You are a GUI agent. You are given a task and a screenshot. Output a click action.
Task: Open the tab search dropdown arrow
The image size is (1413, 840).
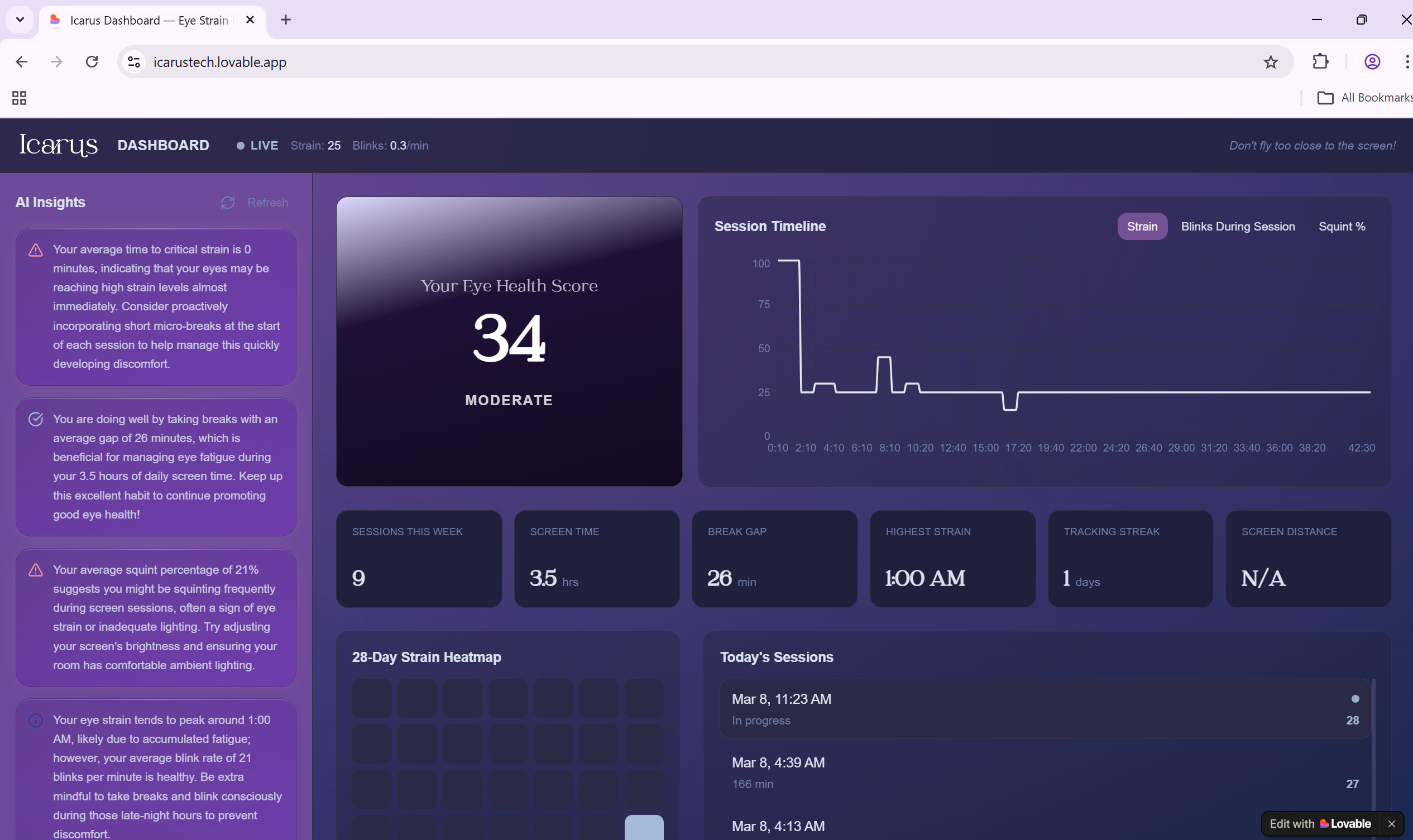[20, 20]
